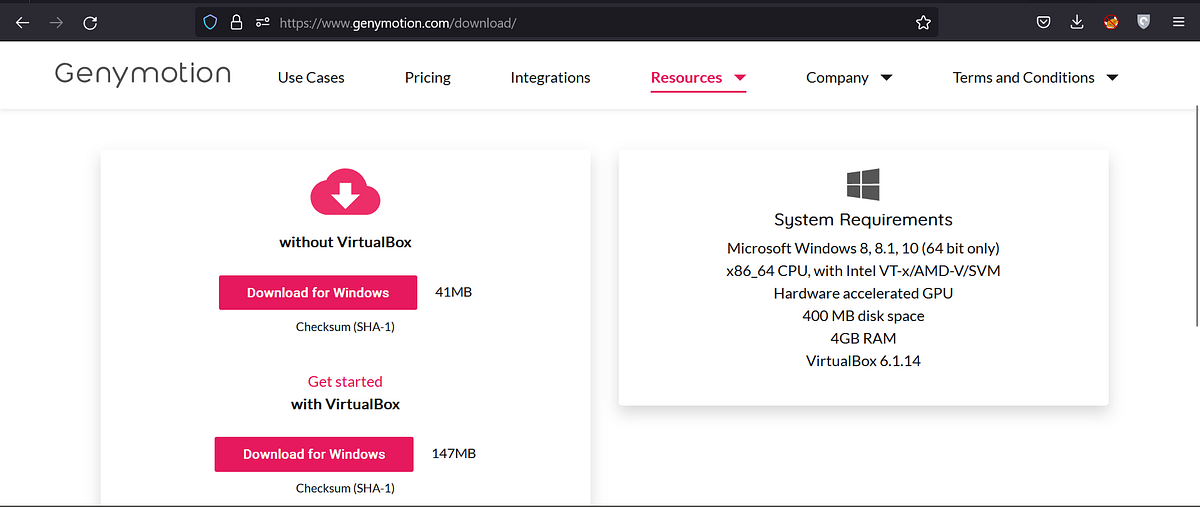Click the 41MB file size text

[x=453, y=293]
